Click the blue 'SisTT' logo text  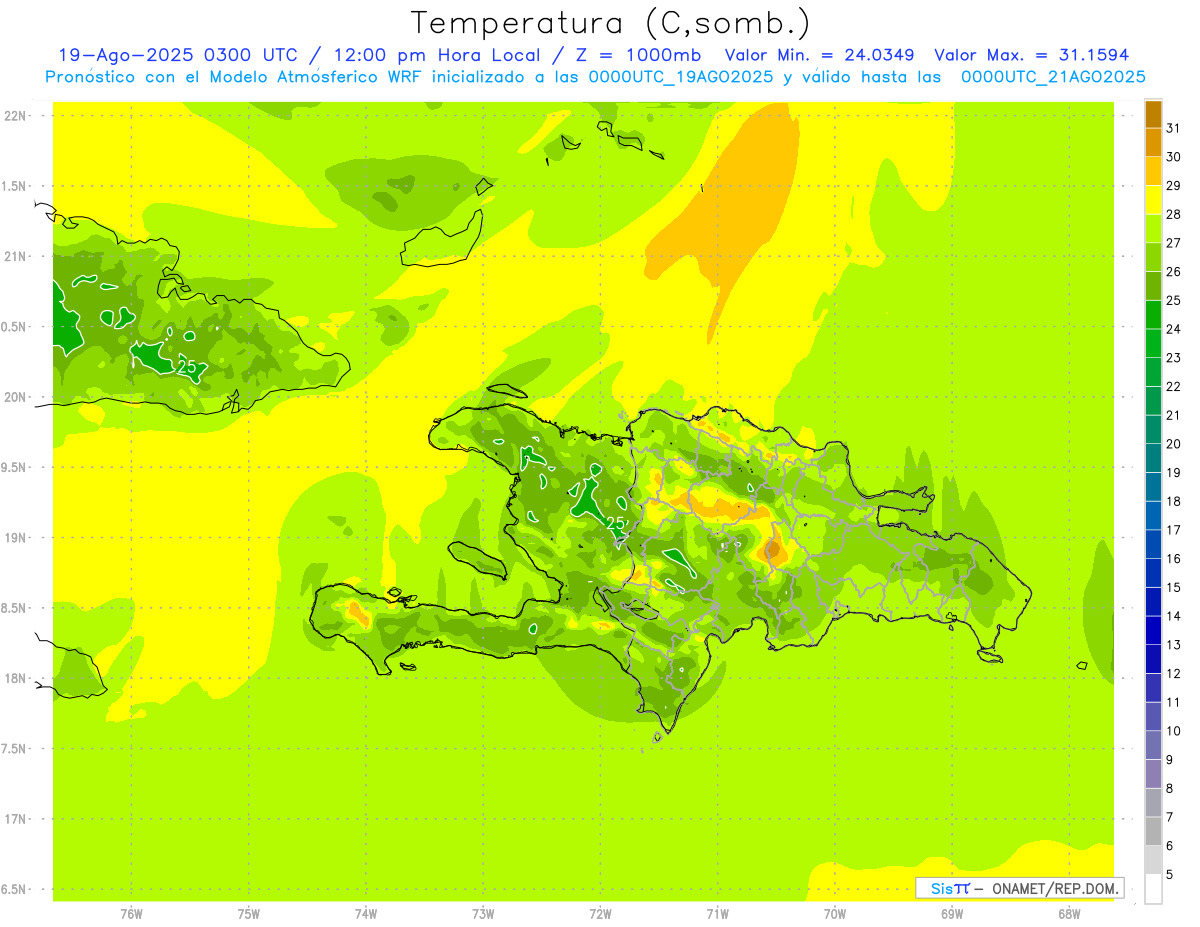pyautogui.click(x=949, y=888)
